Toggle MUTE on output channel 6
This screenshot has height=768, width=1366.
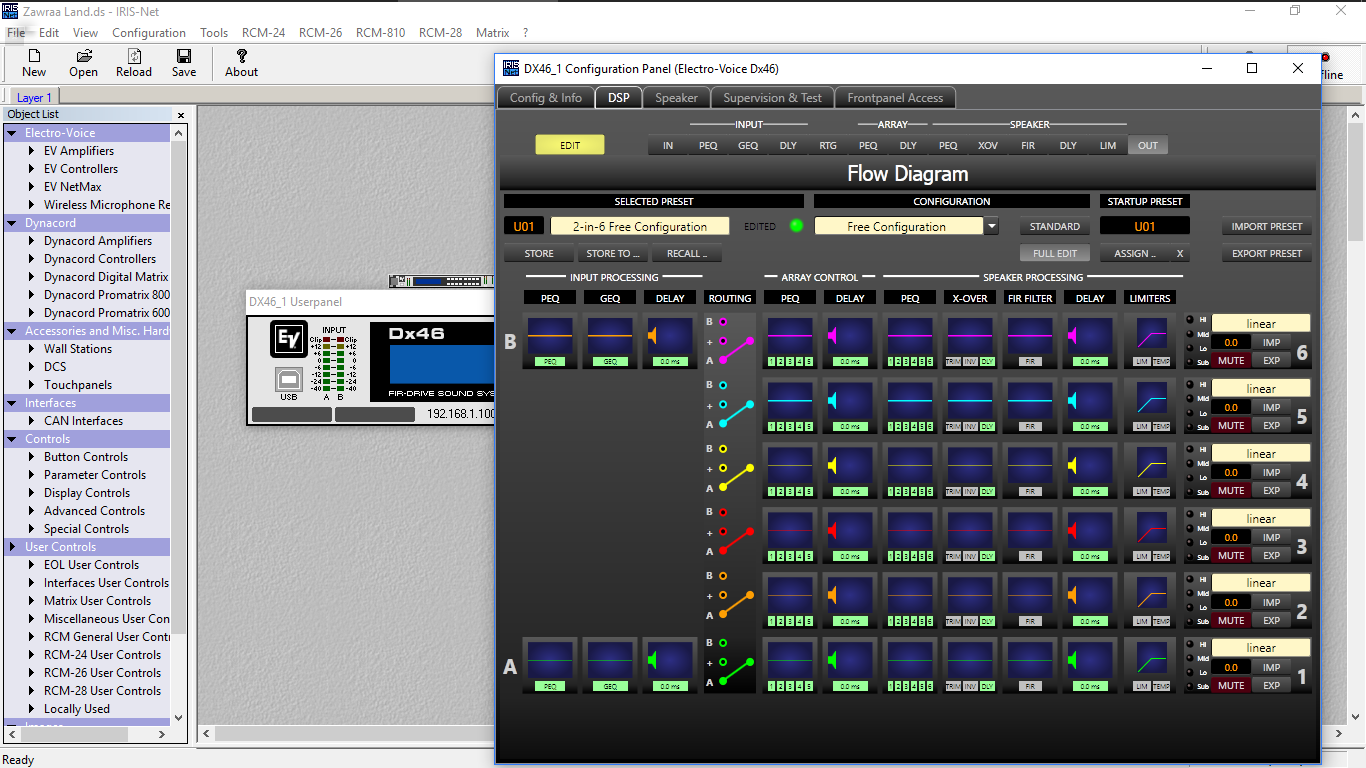1231,360
